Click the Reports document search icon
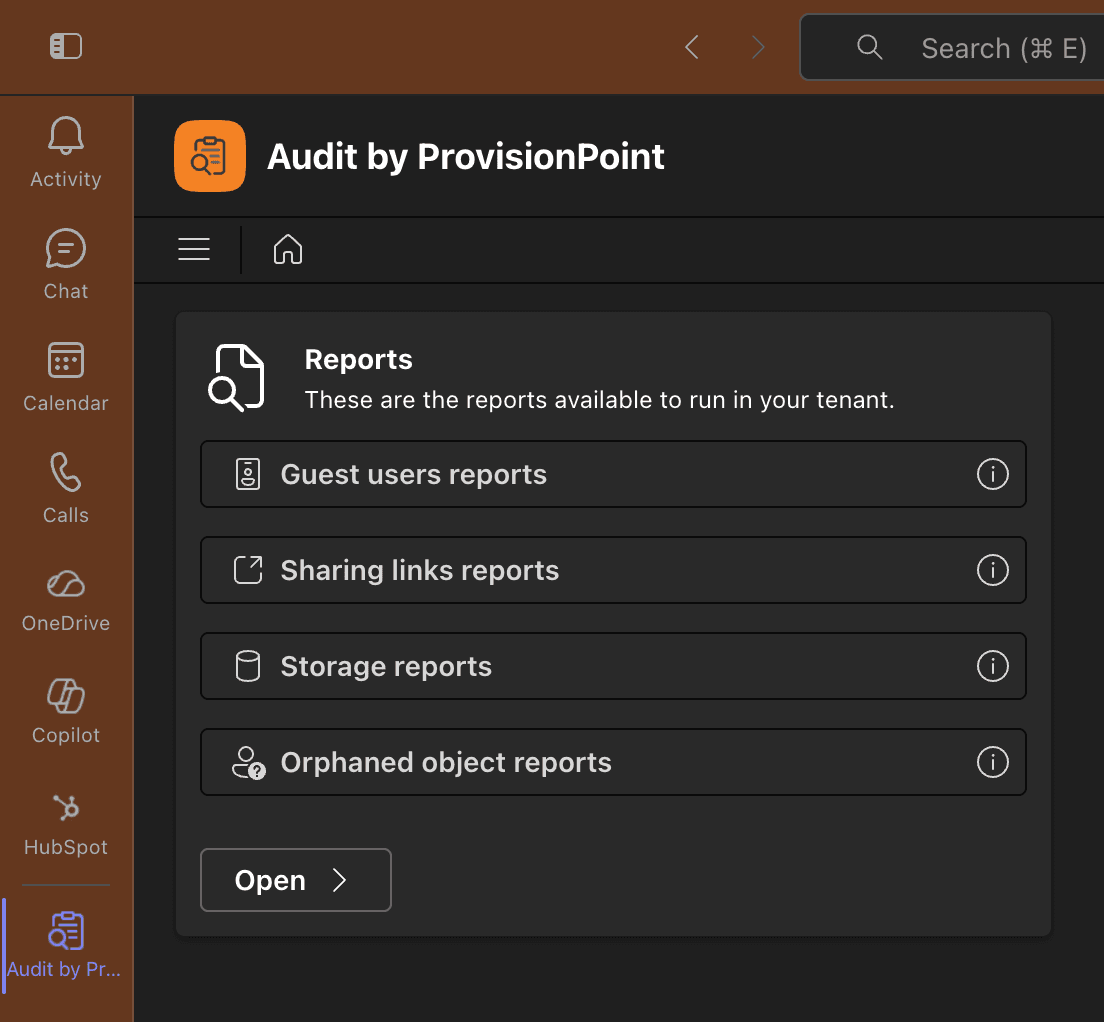1104x1022 pixels. pos(237,378)
